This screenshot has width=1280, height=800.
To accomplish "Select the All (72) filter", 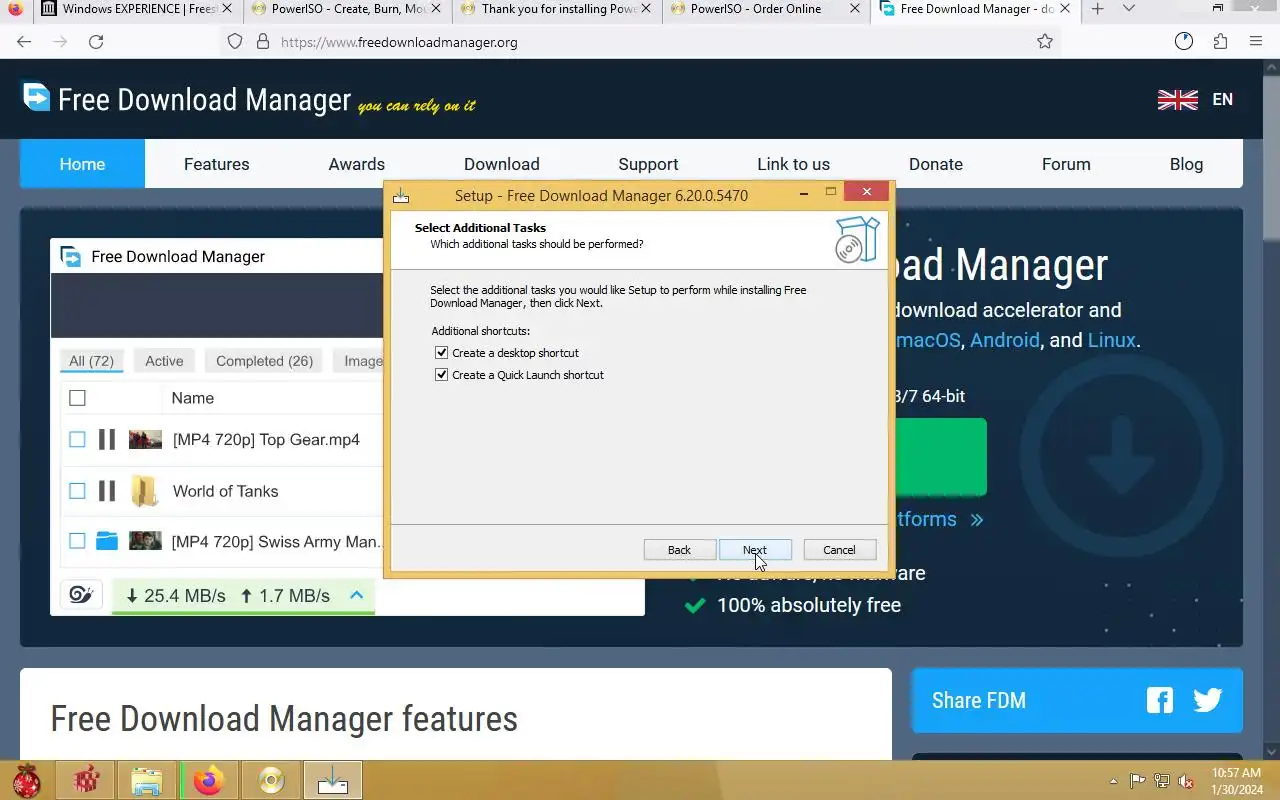I will pyautogui.click(x=91, y=361).
